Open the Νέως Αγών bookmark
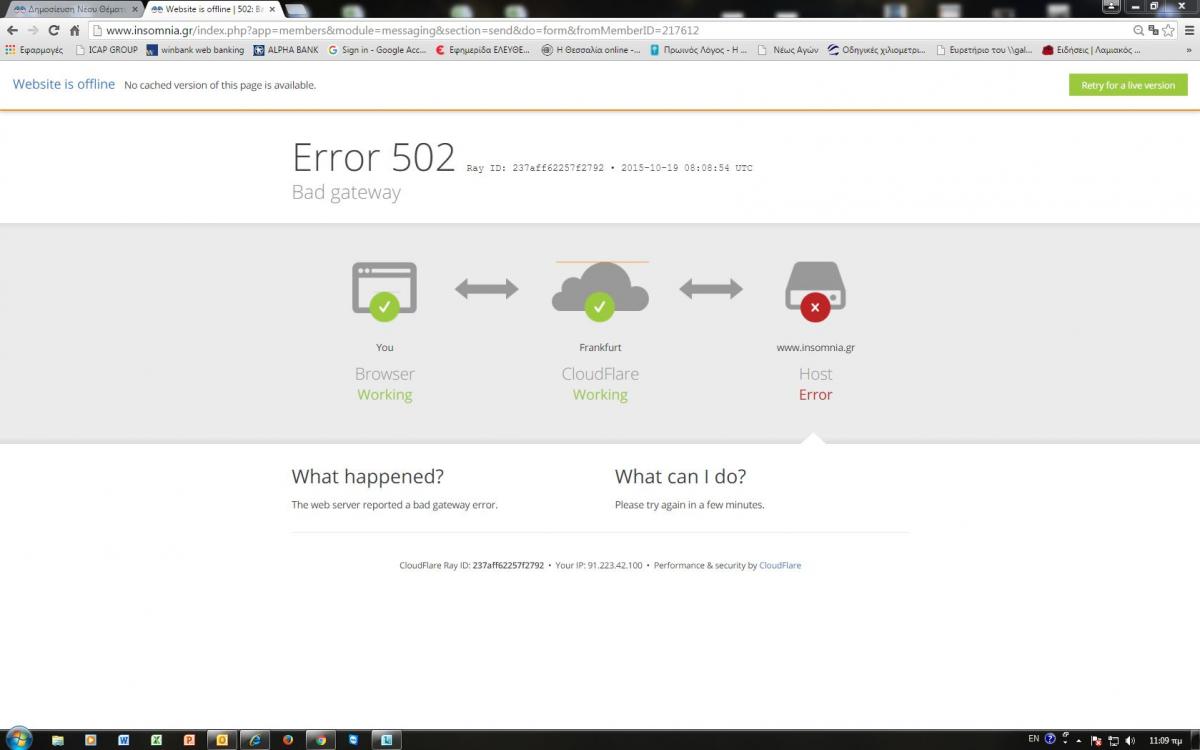 (788, 49)
